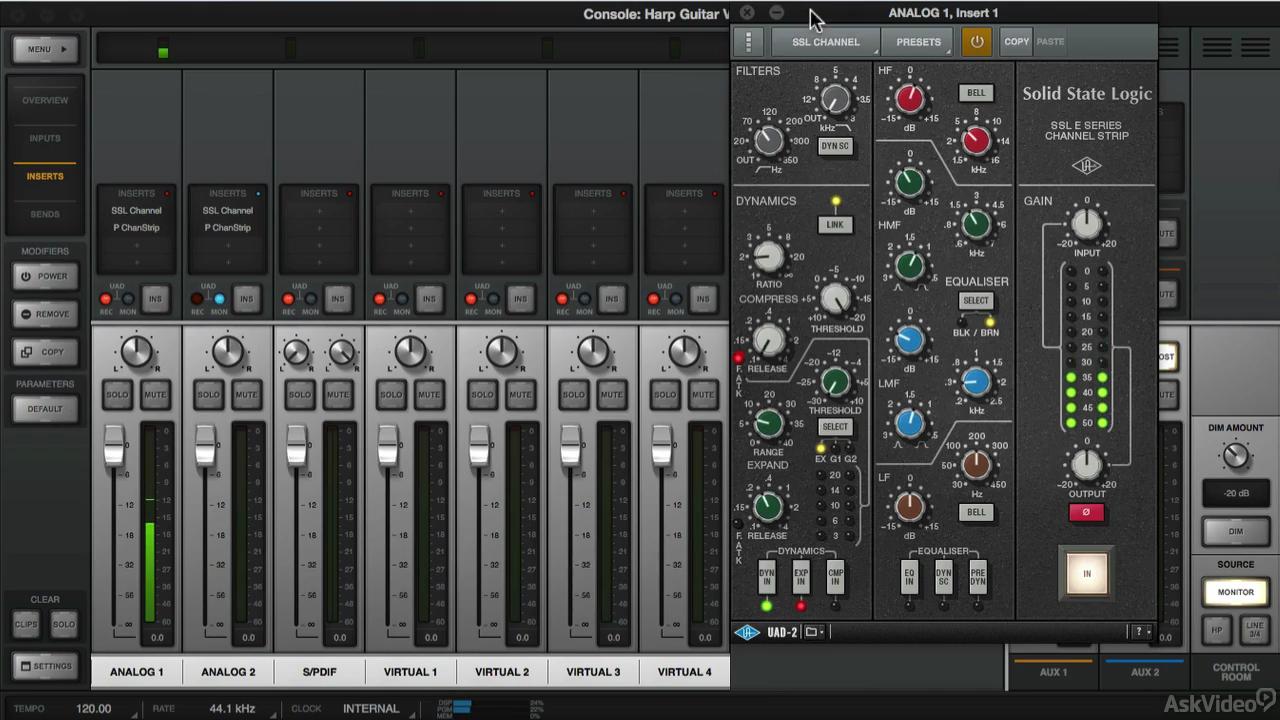This screenshot has width=1280, height=720.
Task: Click the VIRTUAL 2 pan knob
Action: click(x=502, y=352)
